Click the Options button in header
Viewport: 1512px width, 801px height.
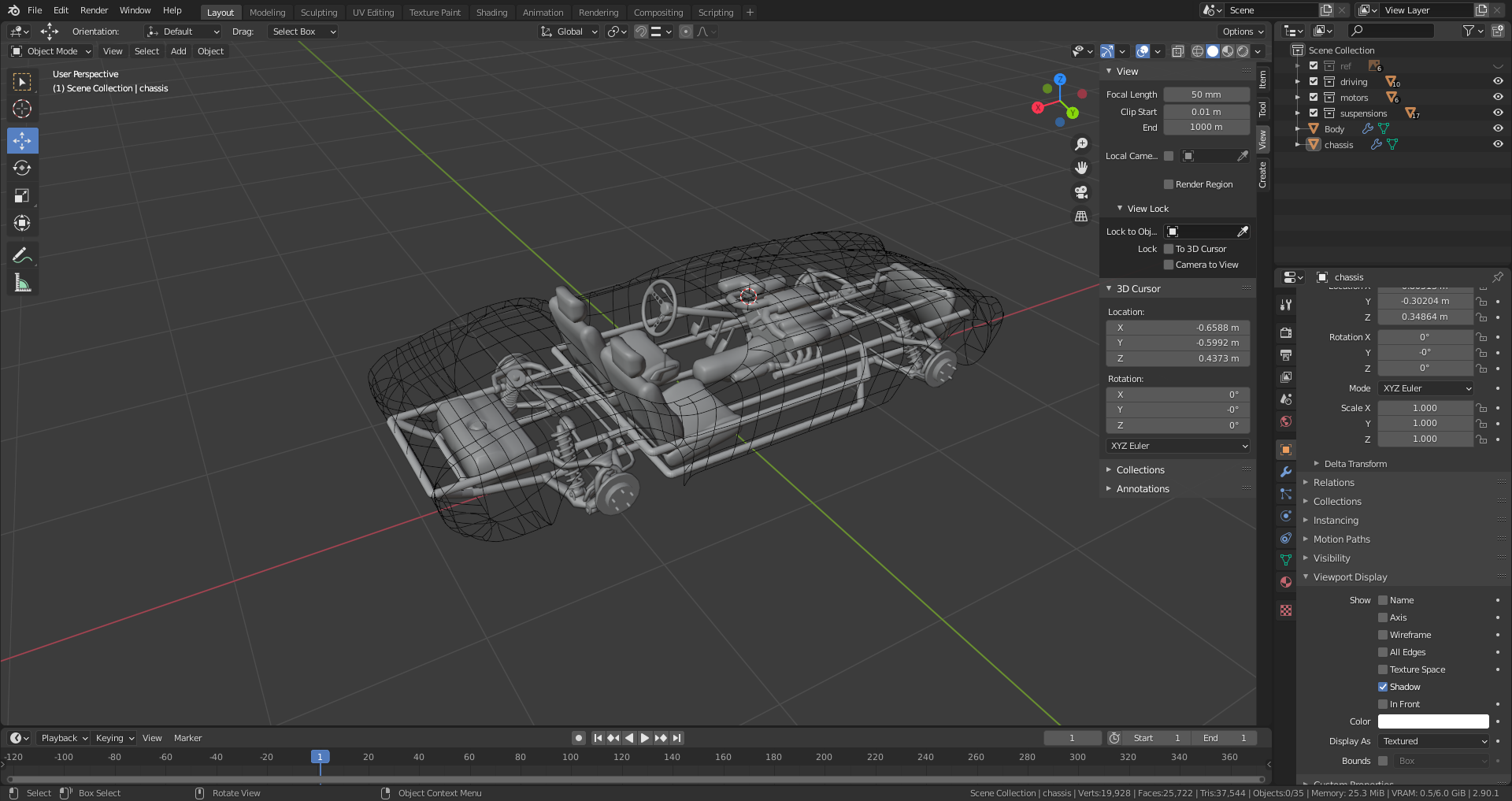(x=1243, y=32)
